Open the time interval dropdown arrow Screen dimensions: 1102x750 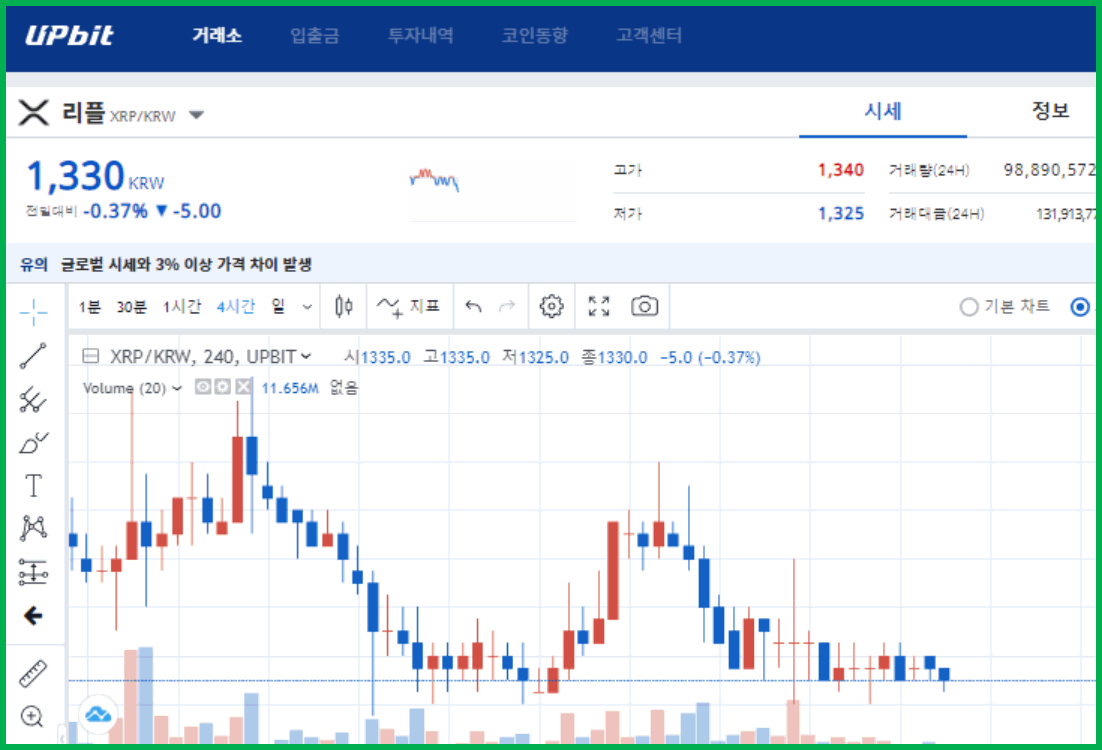[307, 307]
